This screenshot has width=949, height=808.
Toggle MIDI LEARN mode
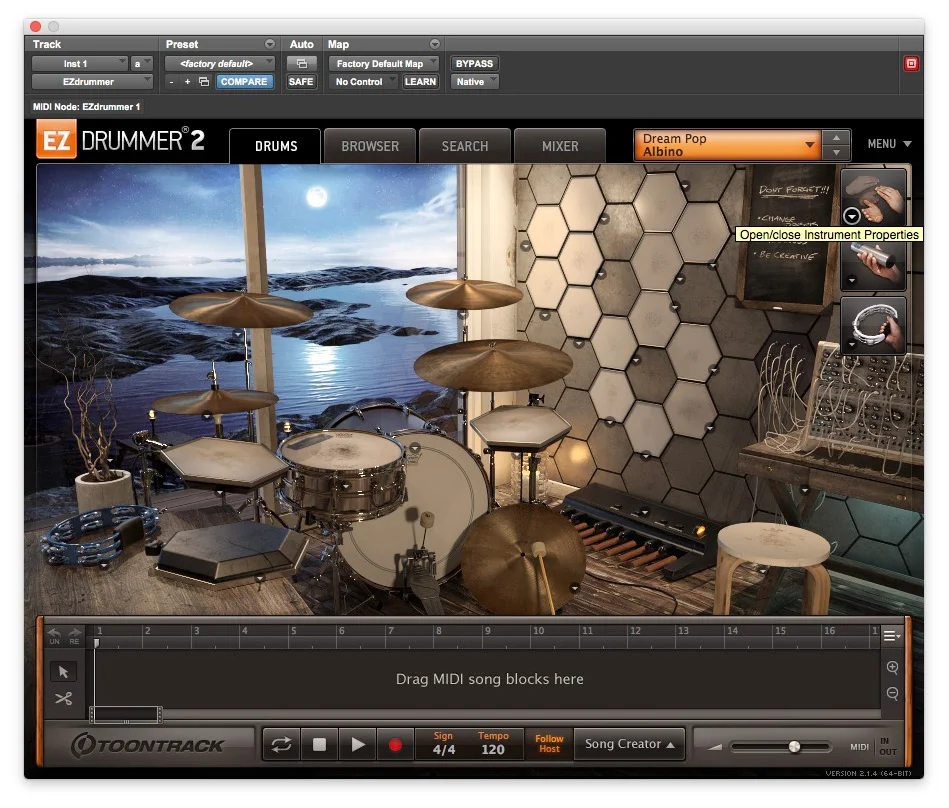420,82
